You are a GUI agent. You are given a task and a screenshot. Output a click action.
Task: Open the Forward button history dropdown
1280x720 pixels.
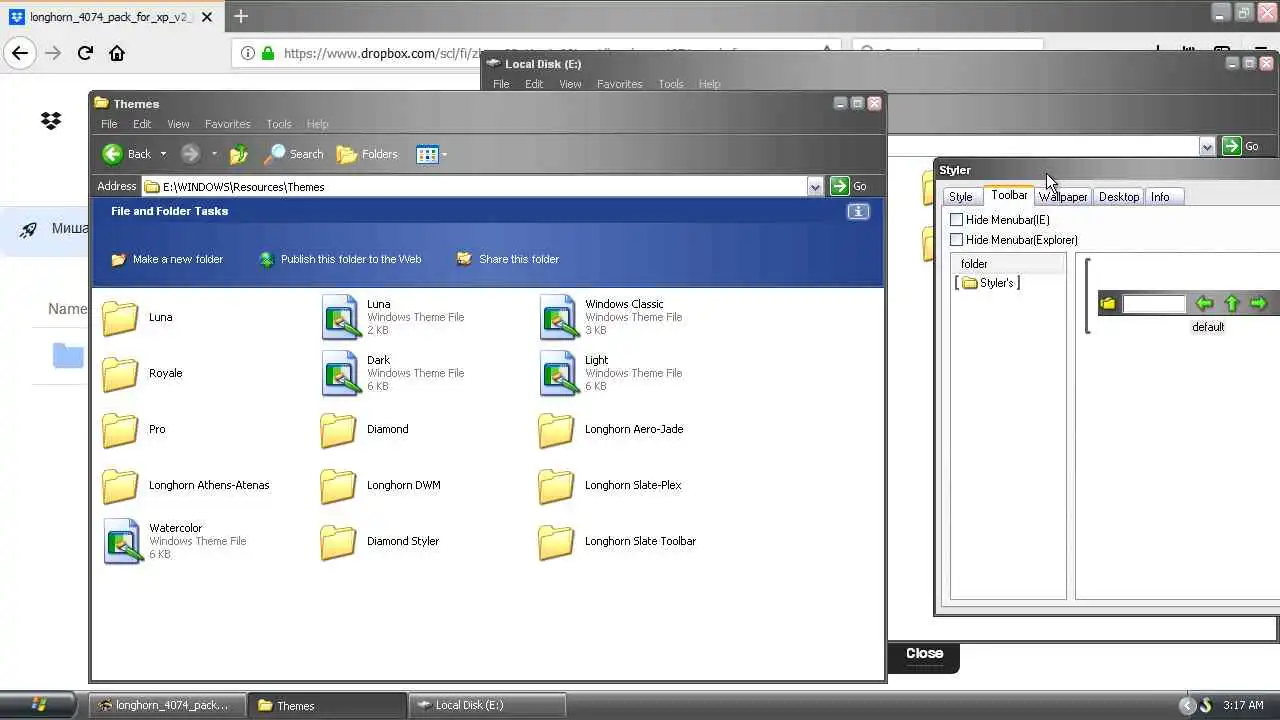click(x=214, y=154)
